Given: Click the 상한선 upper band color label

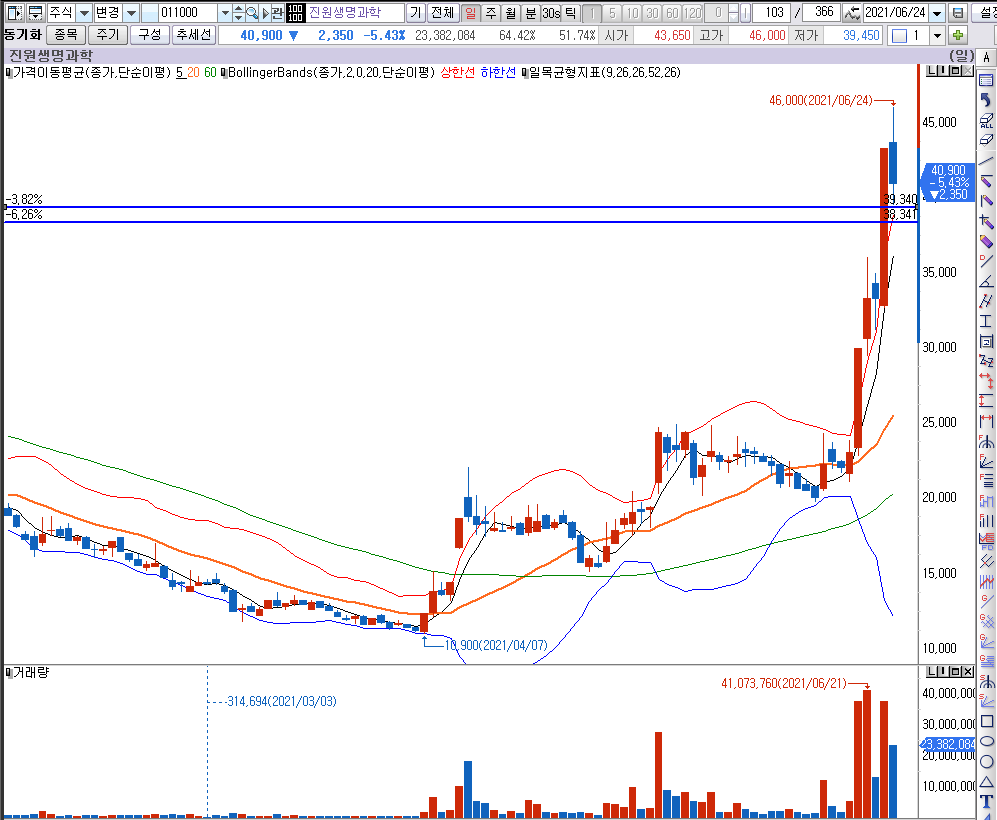Looking at the screenshot, I should coord(457,72).
